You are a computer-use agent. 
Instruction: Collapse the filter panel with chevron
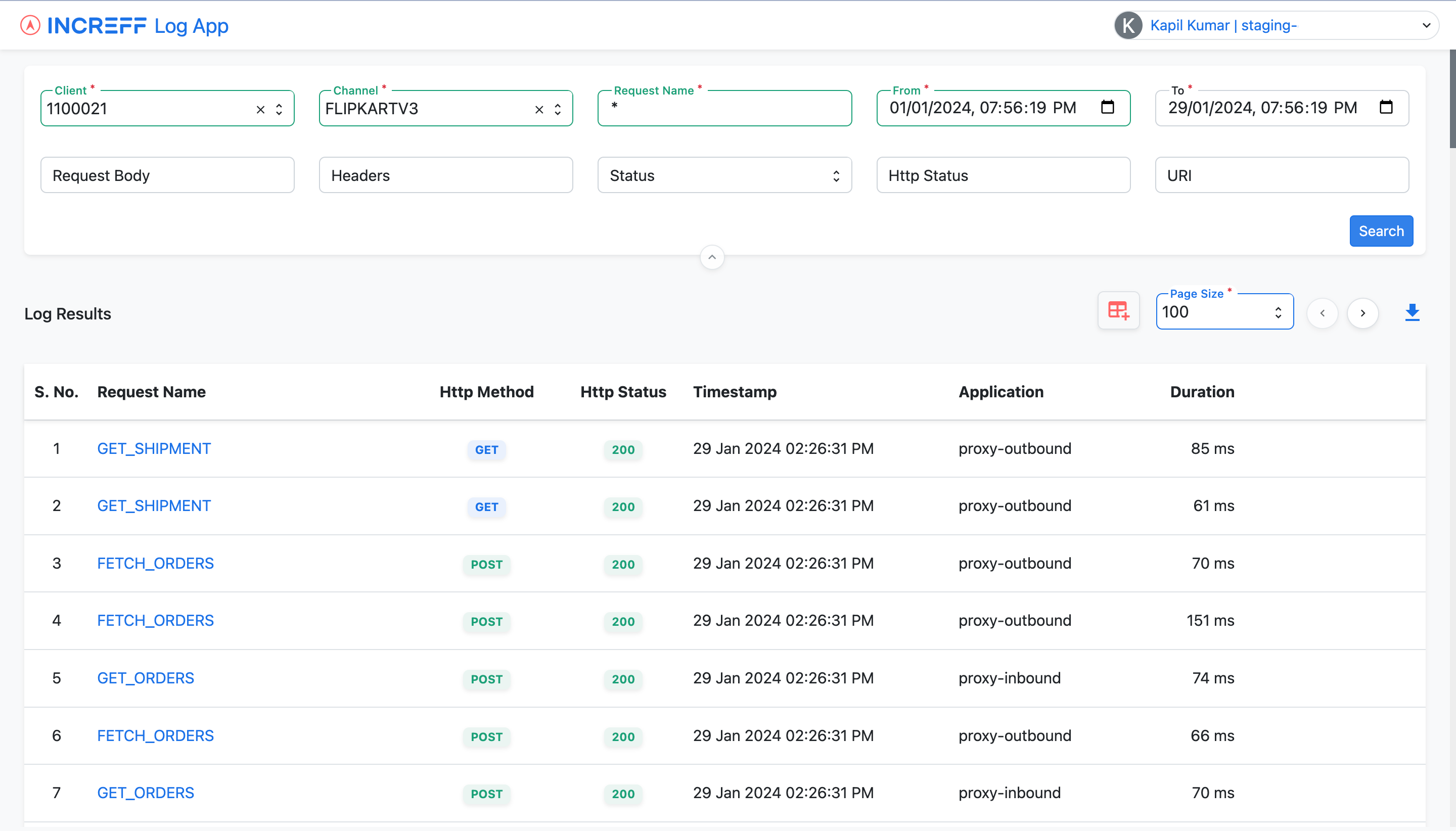pyautogui.click(x=712, y=257)
